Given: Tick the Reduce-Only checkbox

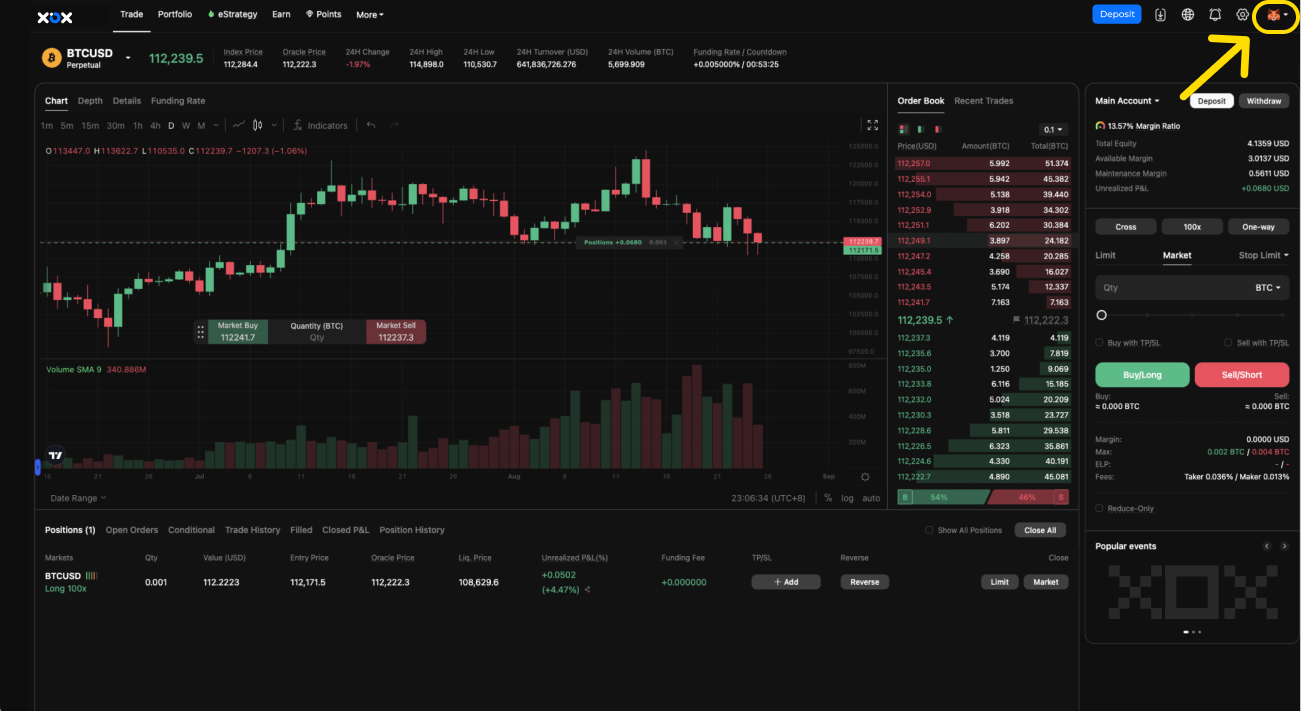Looking at the screenshot, I should click(x=1100, y=509).
